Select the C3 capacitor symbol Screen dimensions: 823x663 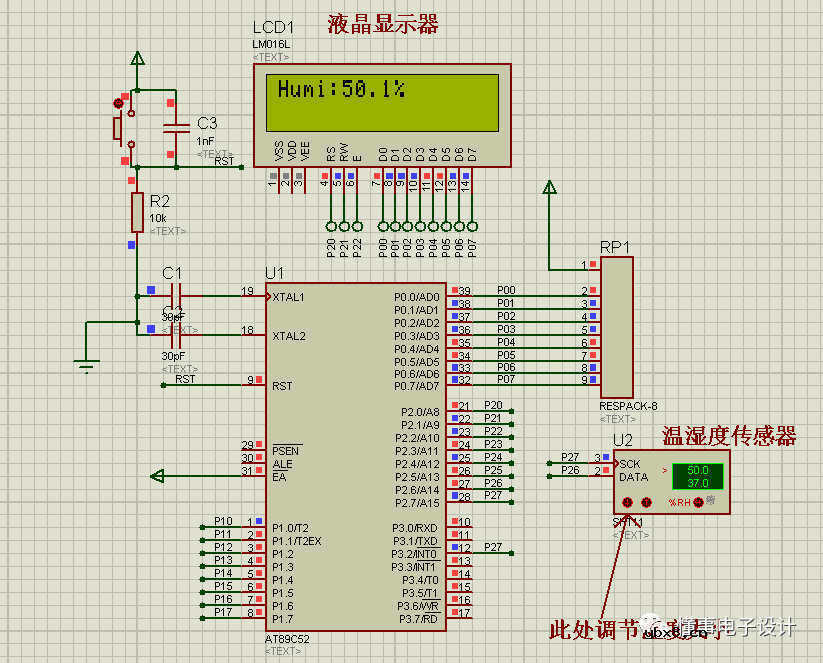[x=177, y=127]
